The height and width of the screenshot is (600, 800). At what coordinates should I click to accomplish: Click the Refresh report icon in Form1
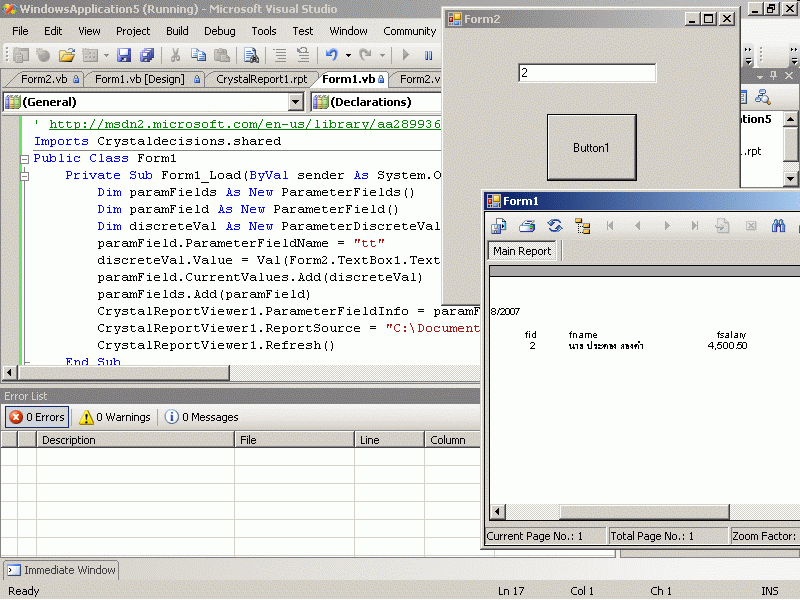tap(554, 226)
